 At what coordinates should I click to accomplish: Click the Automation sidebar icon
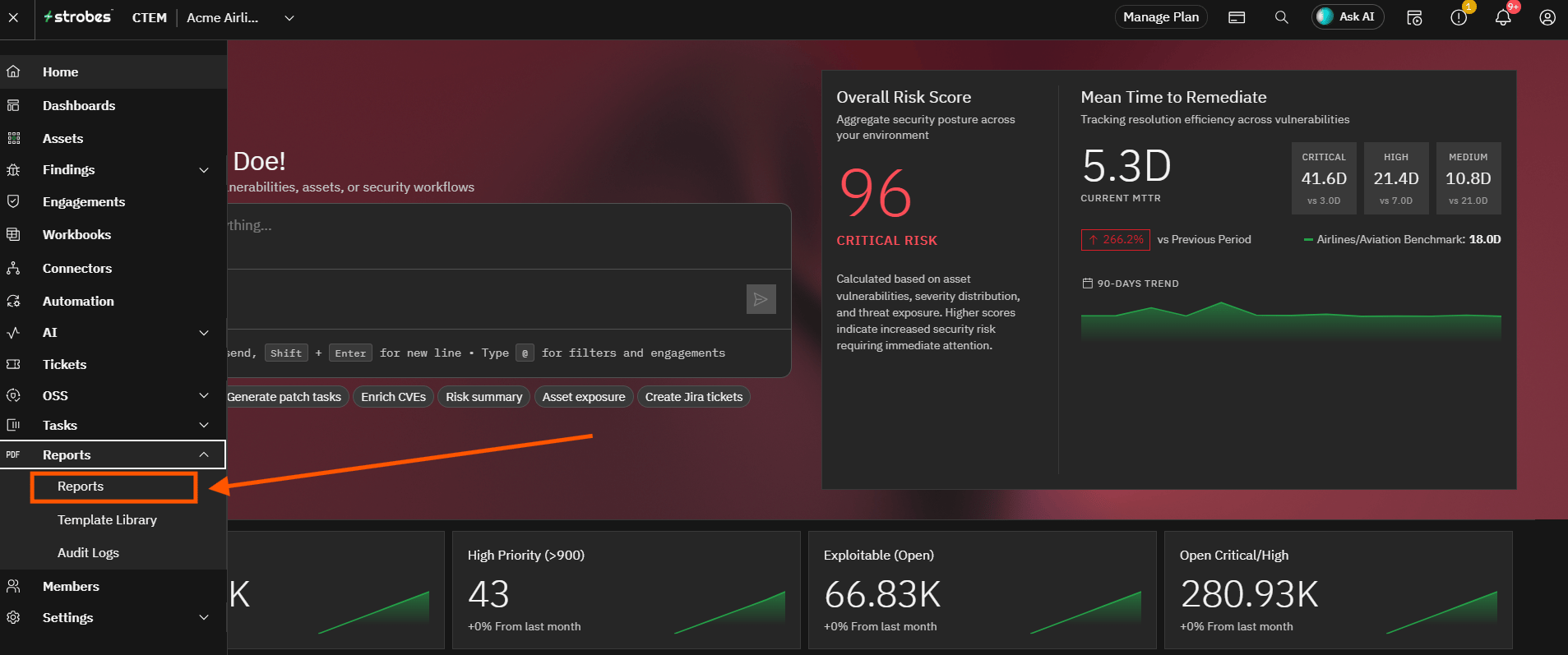(x=13, y=301)
